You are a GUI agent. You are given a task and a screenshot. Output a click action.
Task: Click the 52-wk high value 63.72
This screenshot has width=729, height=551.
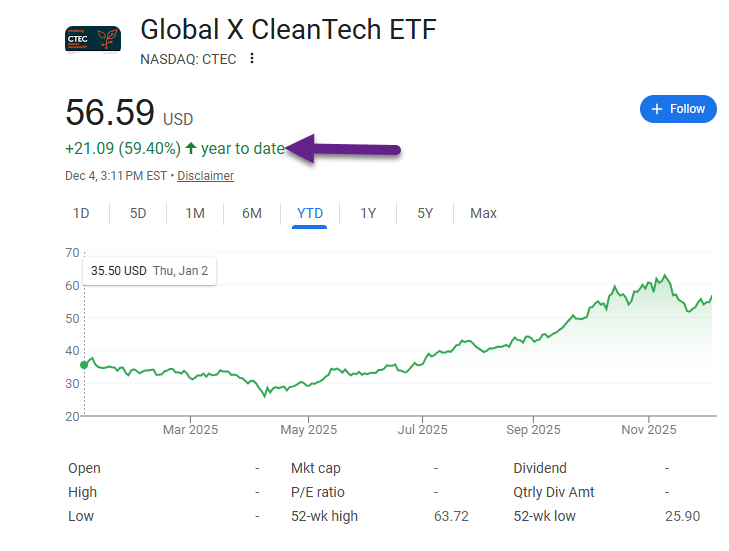[449, 516]
